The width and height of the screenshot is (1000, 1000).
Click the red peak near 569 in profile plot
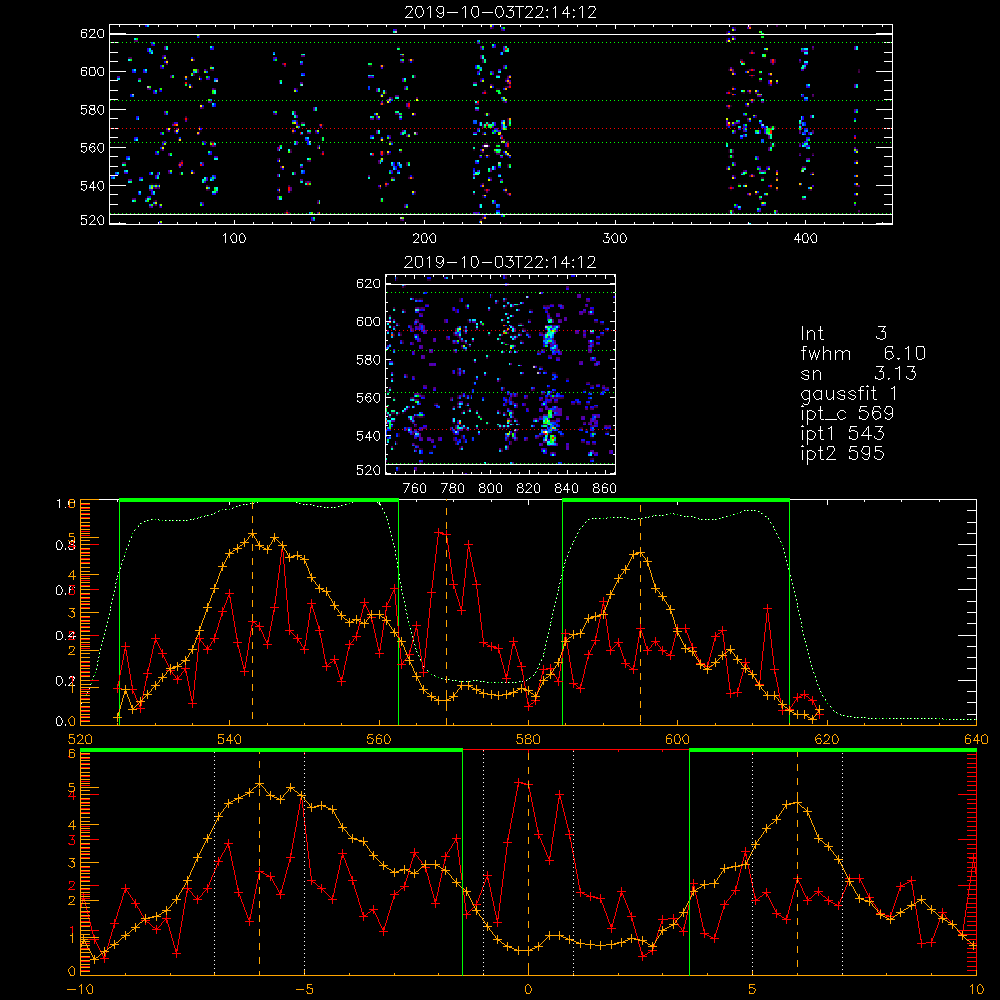tap(442, 532)
